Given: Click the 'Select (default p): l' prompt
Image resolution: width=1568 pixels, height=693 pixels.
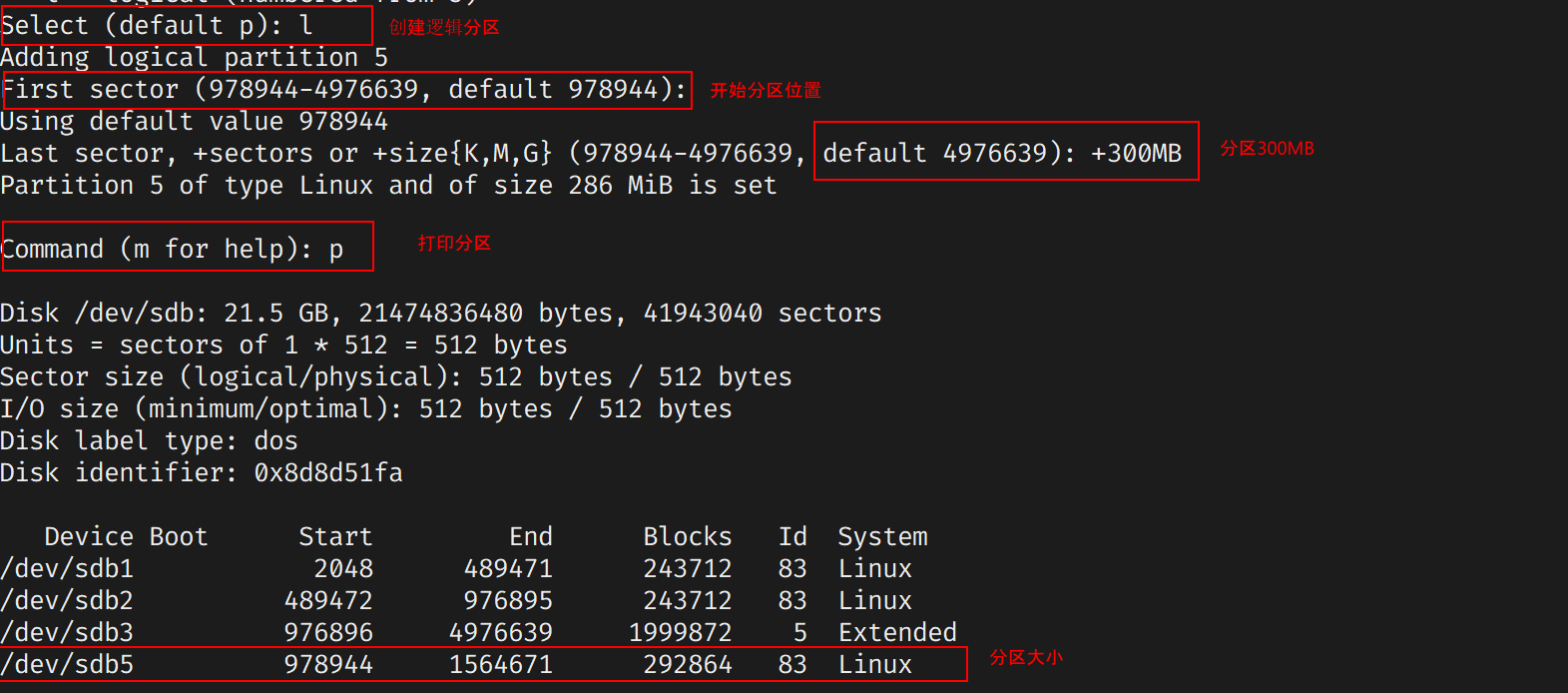Looking at the screenshot, I should (x=157, y=26).
